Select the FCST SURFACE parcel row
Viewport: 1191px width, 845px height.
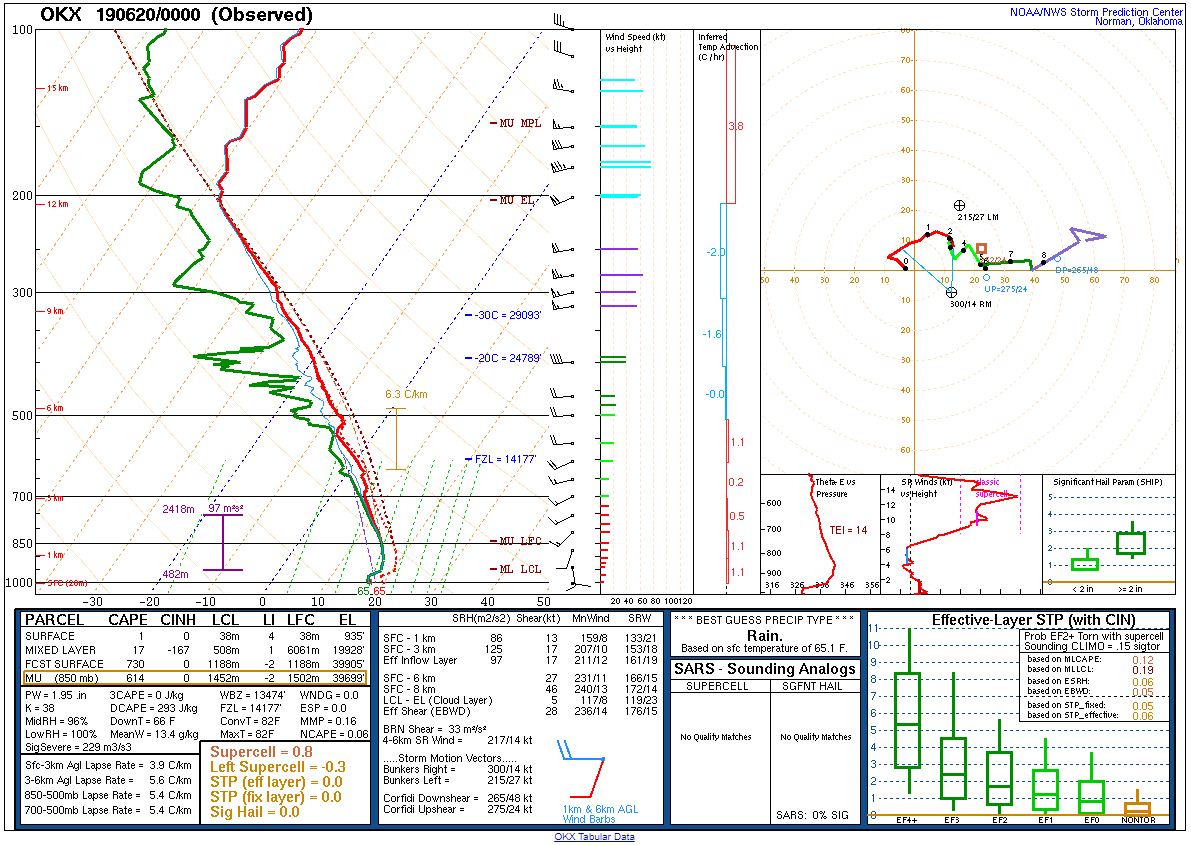click(194, 664)
